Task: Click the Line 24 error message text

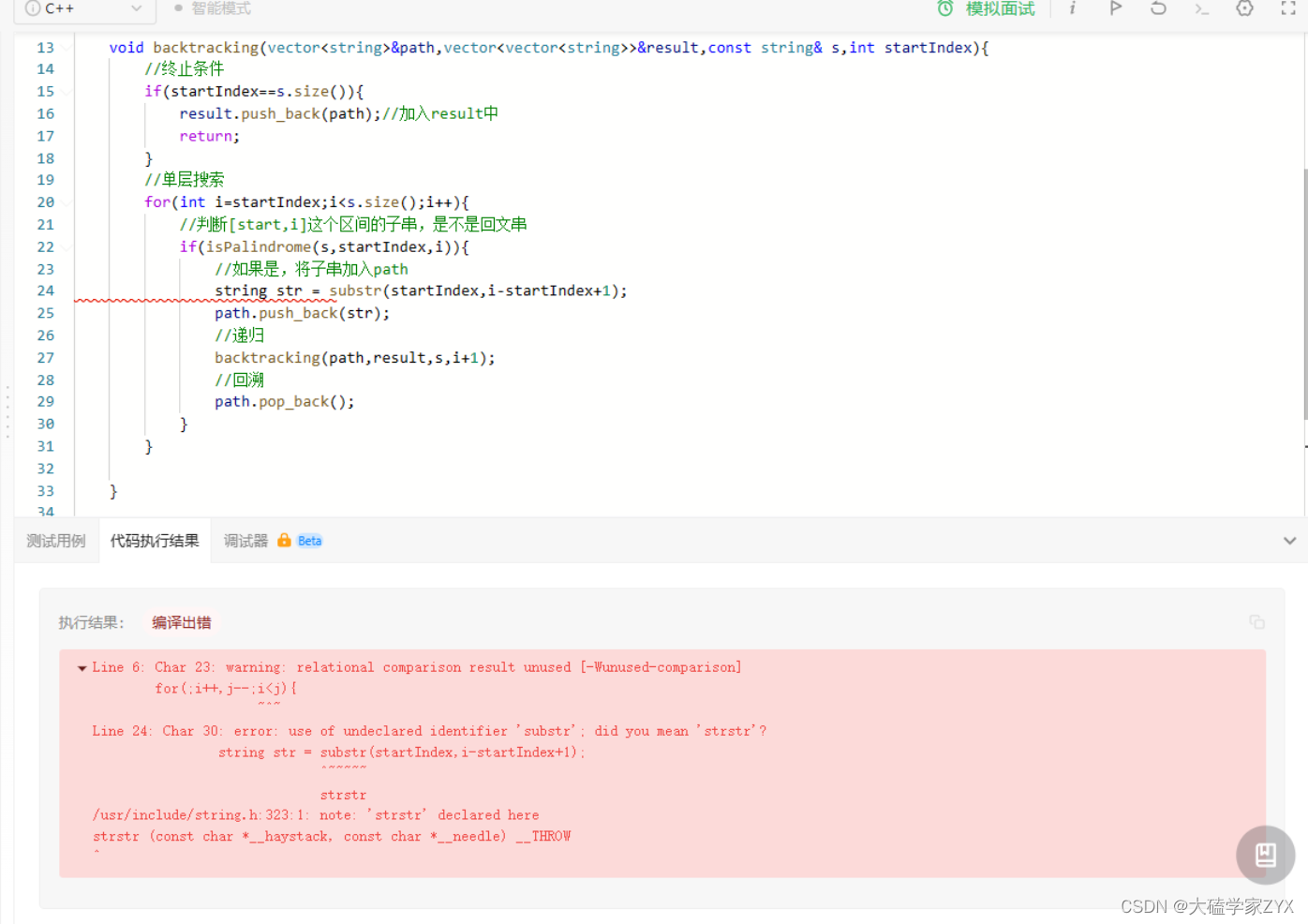Action: point(429,731)
